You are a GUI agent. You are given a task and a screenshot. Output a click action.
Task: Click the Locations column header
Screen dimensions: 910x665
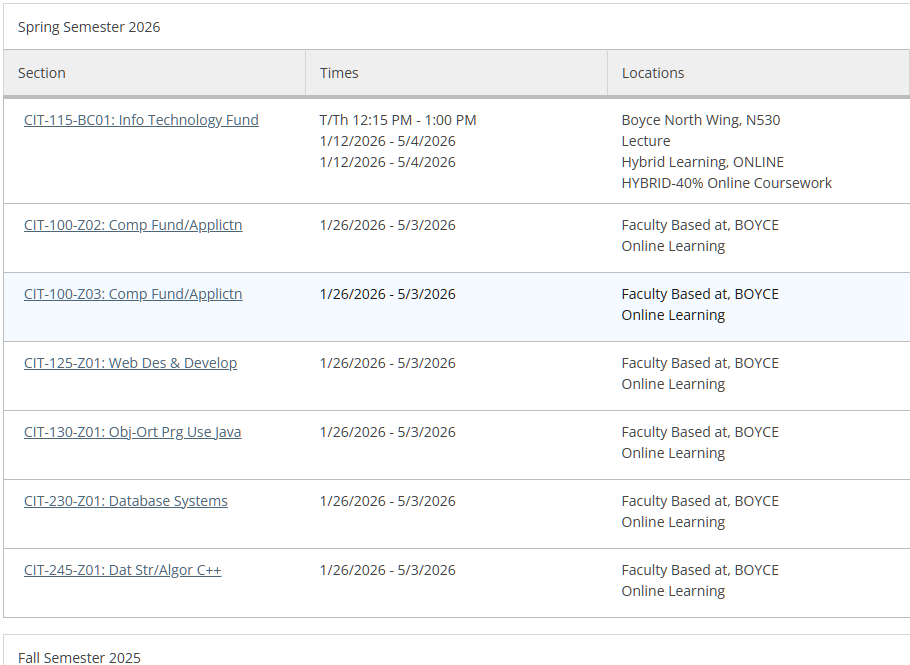[x=653, y=73]
